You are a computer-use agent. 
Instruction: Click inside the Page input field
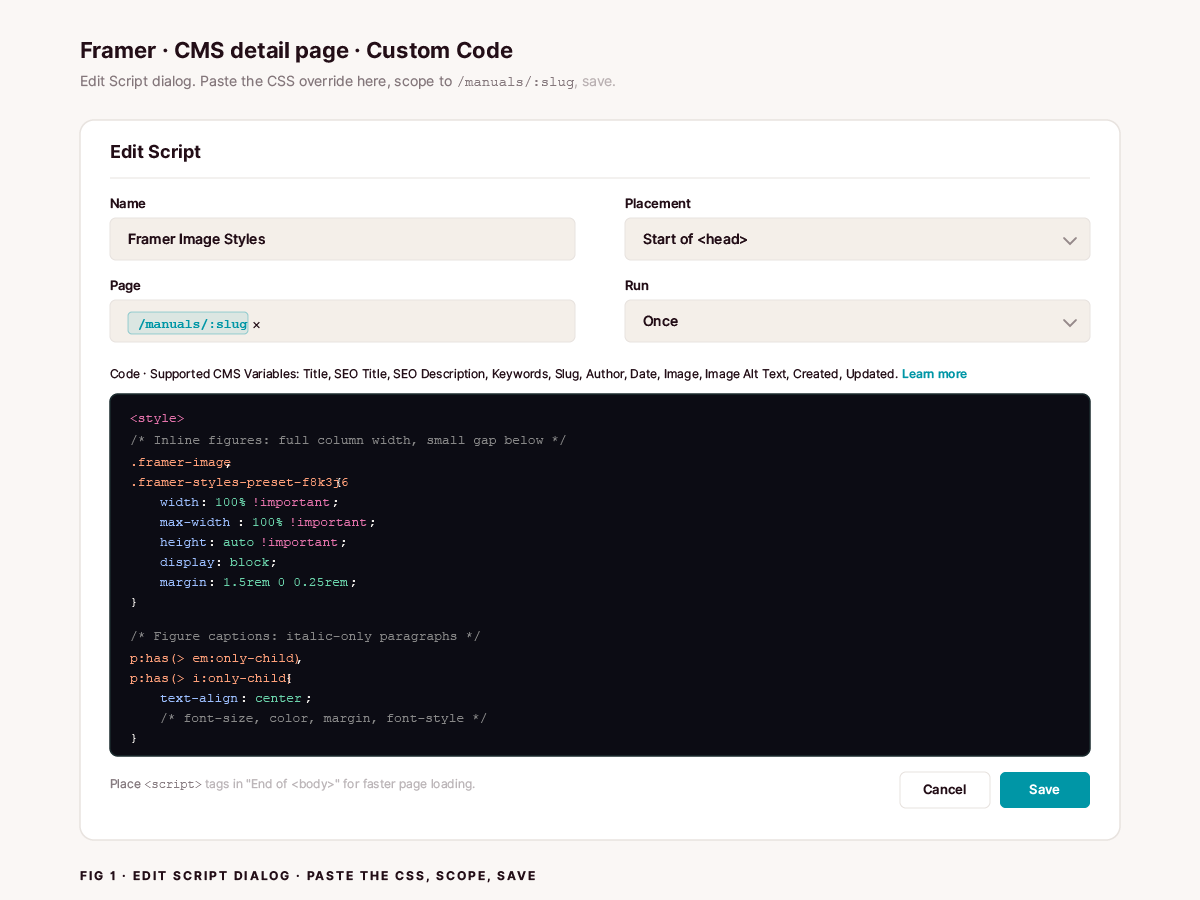(x=342, y=321)
